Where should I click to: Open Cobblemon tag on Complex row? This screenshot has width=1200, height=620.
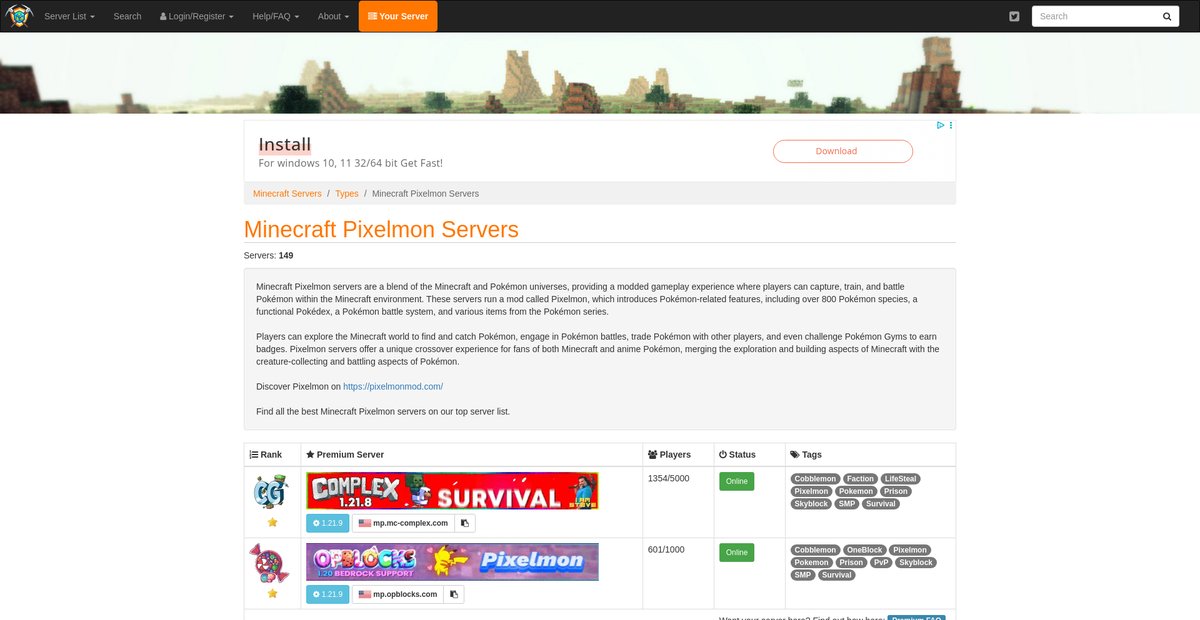[x=815, y=479]
